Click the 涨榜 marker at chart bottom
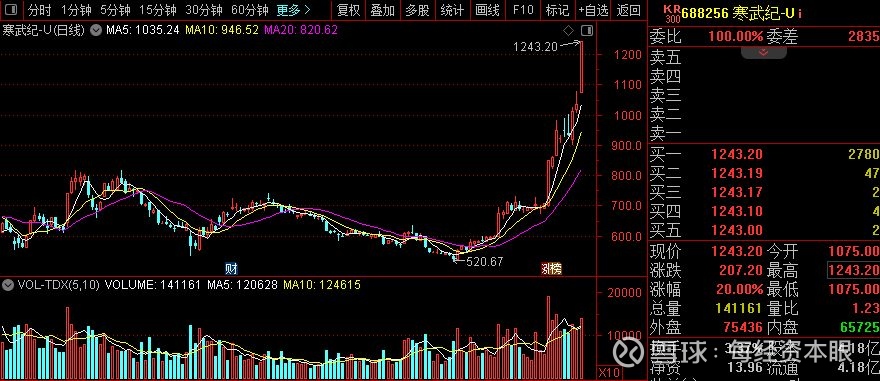The width and height of the screenshot is (880, 381). point(551,269)
